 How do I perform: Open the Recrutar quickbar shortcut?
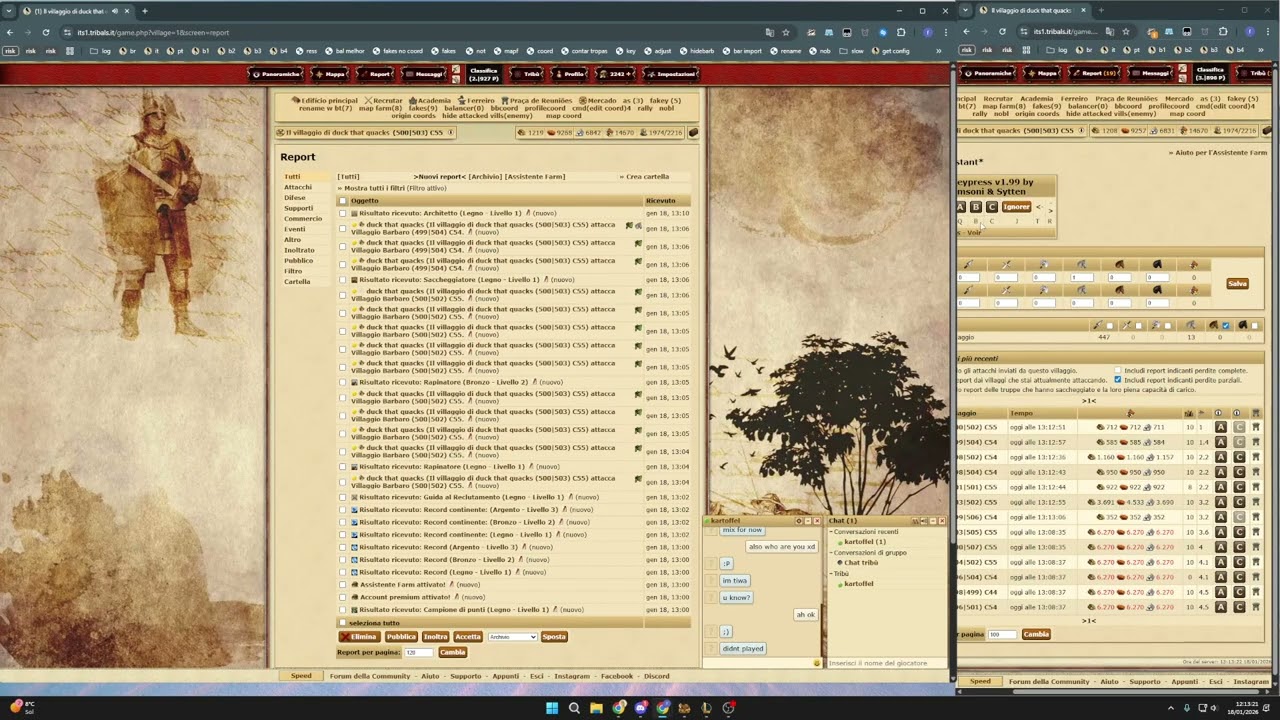(x=384, y=101)
